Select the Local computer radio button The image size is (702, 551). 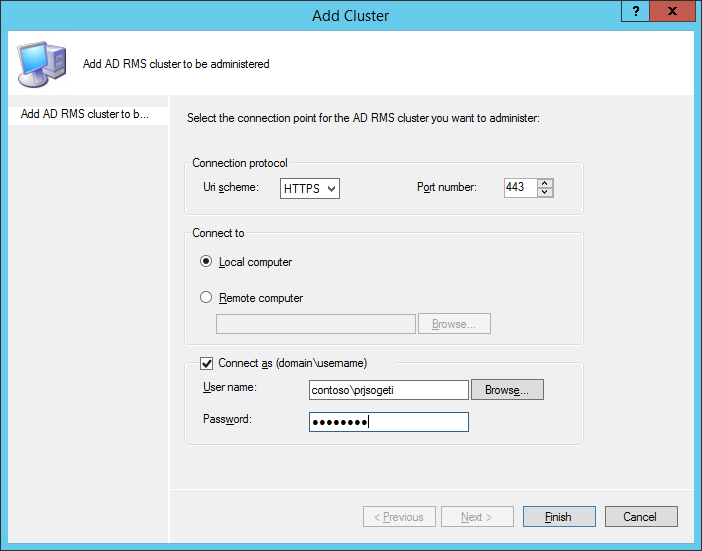[x=206, y=261]
